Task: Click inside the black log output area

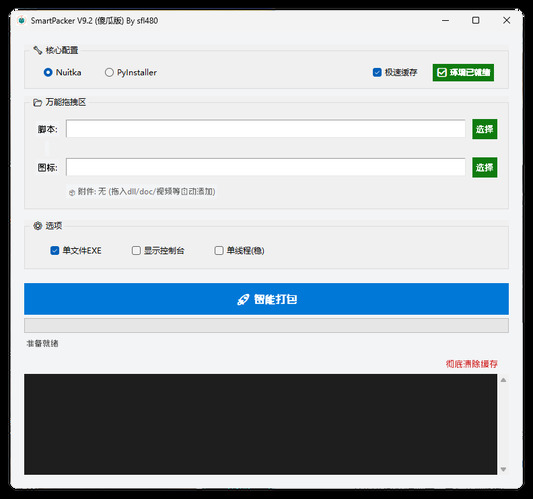Action: [260, 424]
